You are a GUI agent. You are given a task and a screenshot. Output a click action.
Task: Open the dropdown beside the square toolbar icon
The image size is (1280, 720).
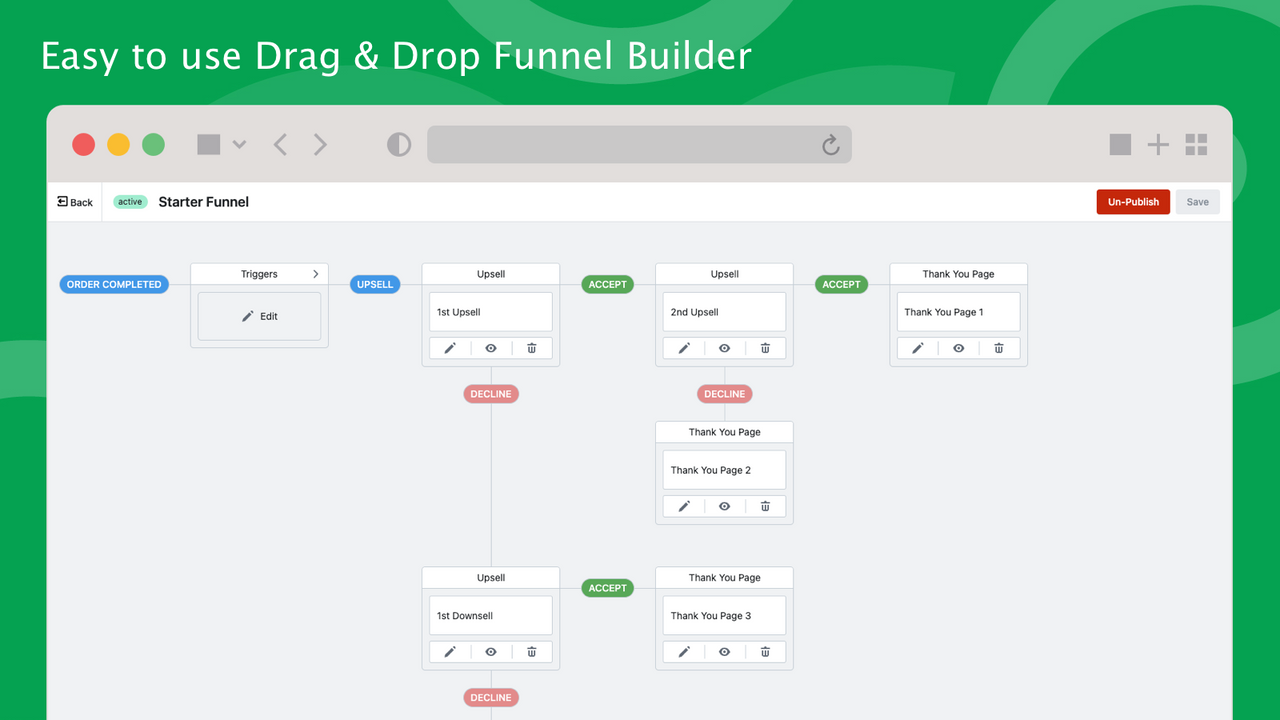238,144
